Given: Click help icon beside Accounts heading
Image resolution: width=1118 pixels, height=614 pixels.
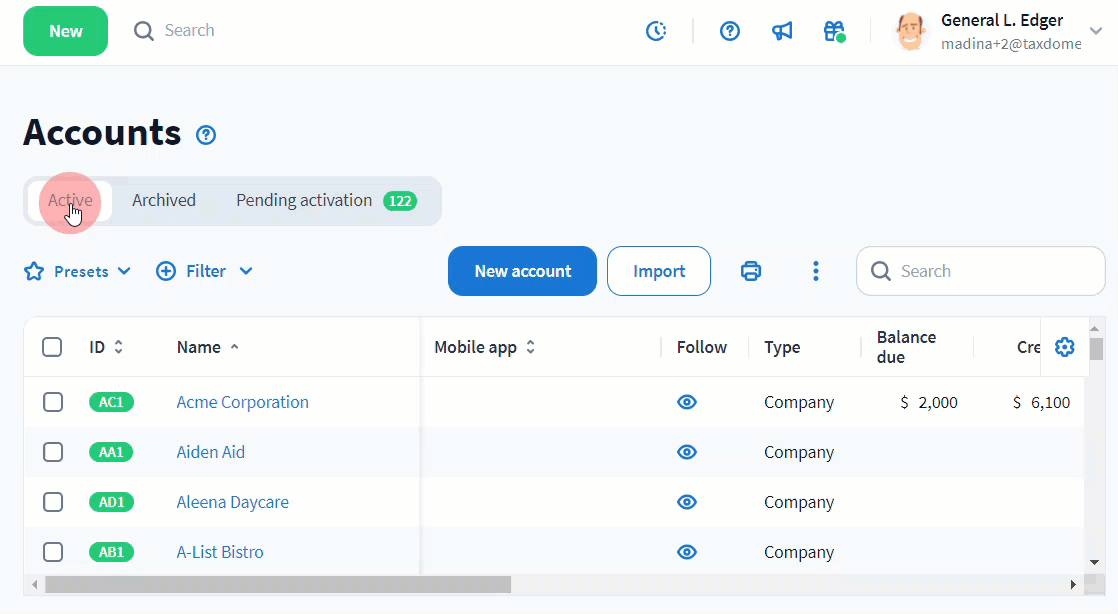Looking at the screenshot, I should click(x=206, y=135).
